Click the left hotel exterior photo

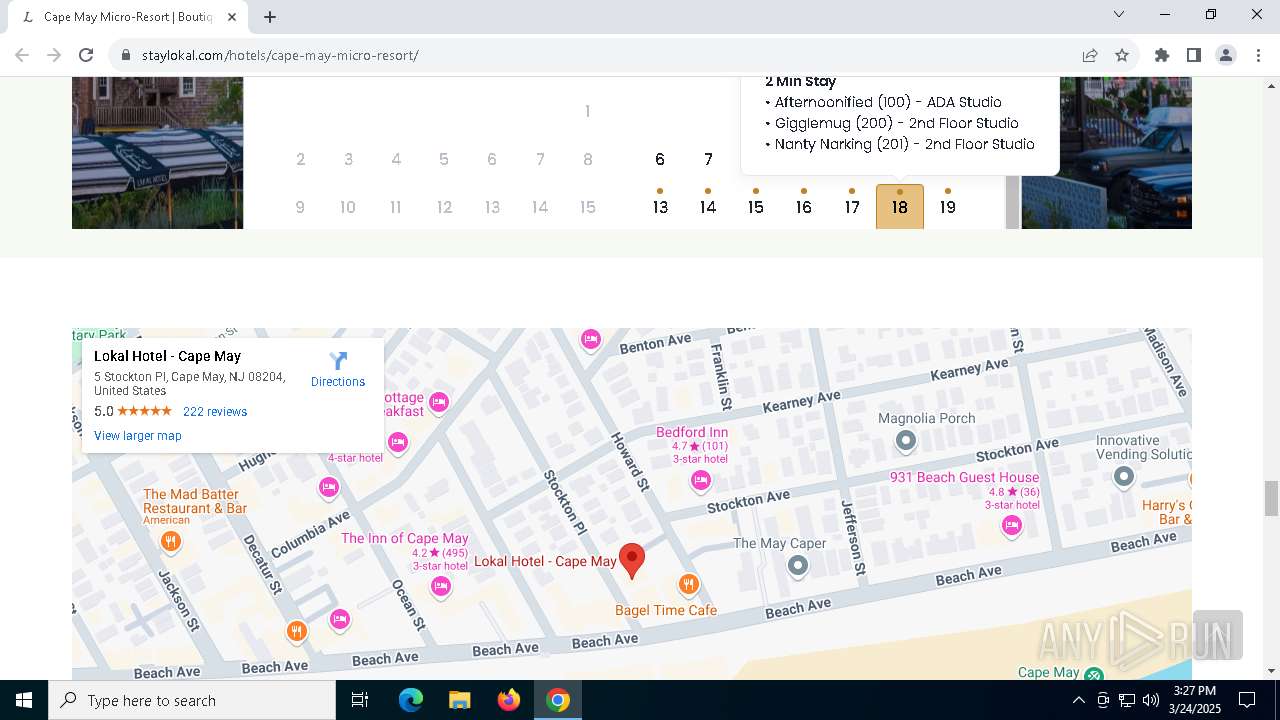157,153
